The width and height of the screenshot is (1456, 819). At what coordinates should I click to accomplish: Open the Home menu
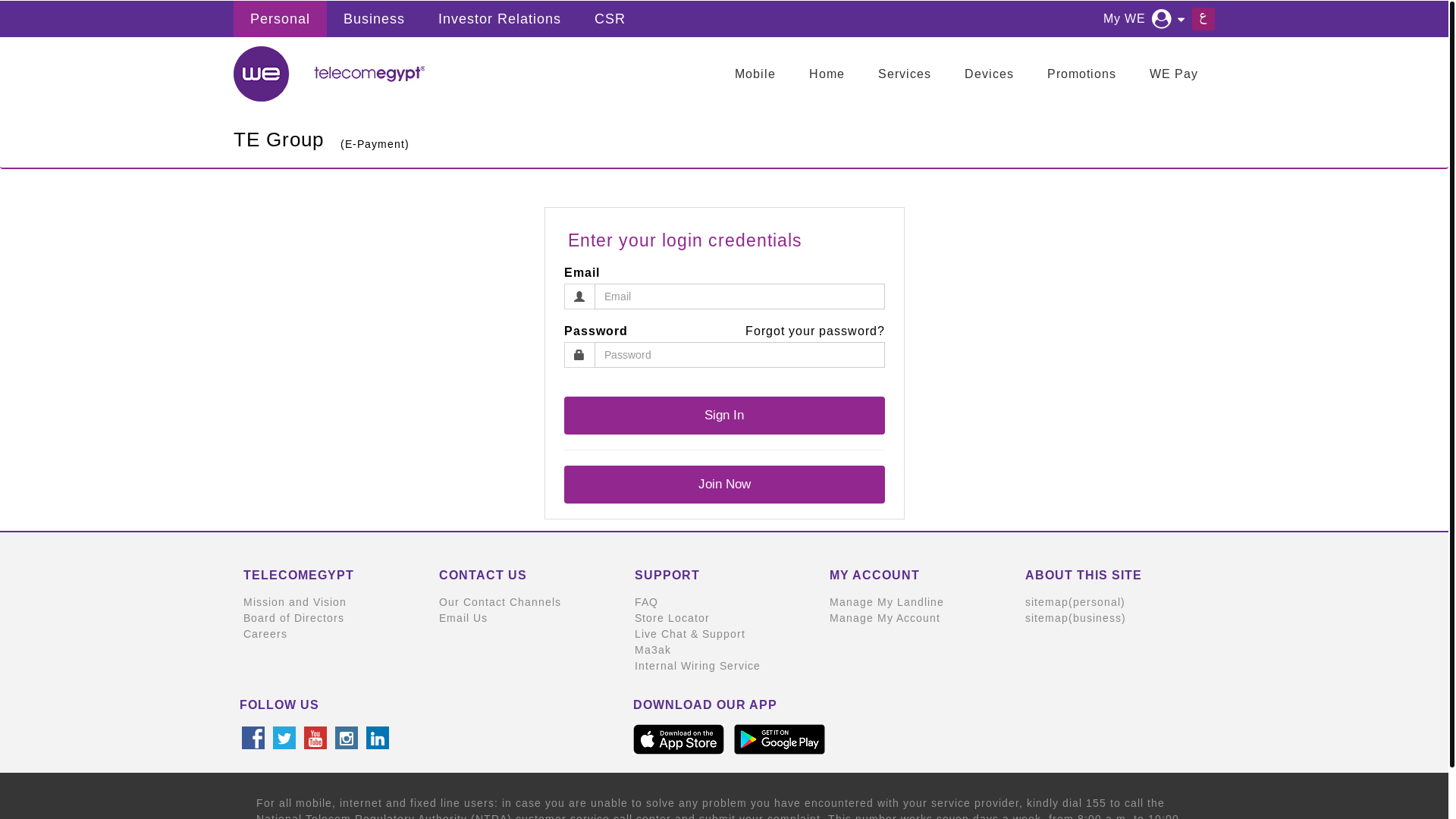(827, 74)
